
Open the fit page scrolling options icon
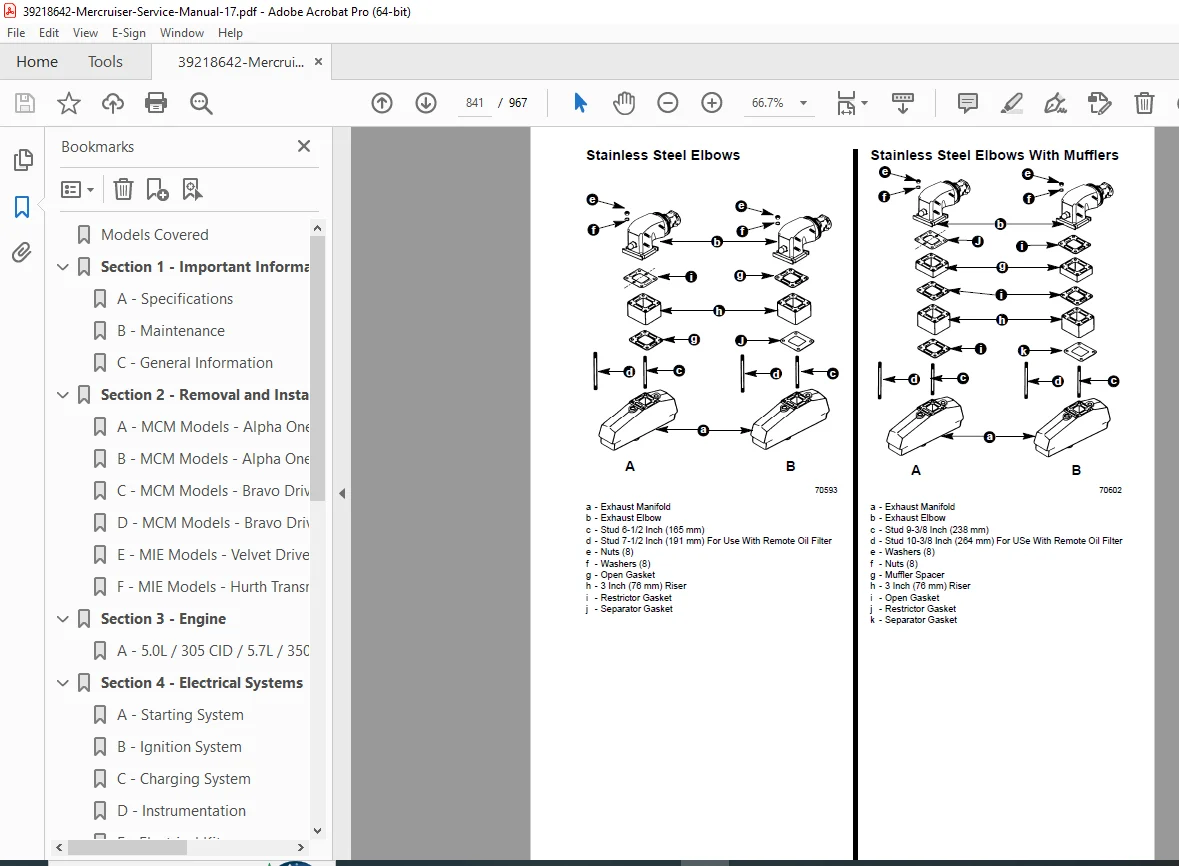[x=852, y=103]
